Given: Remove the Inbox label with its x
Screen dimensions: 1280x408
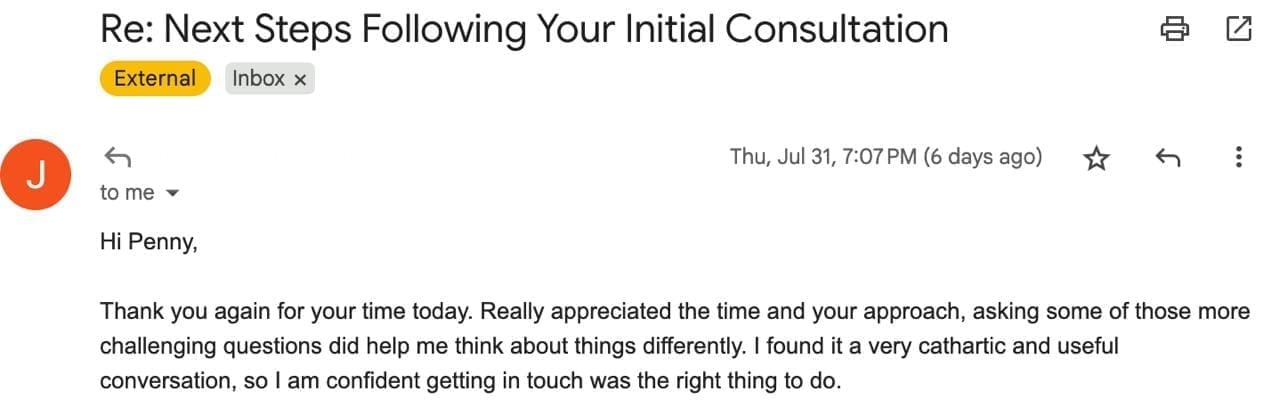Looking at the screenshot, I should pyautogui.click(x=300, y=80).
